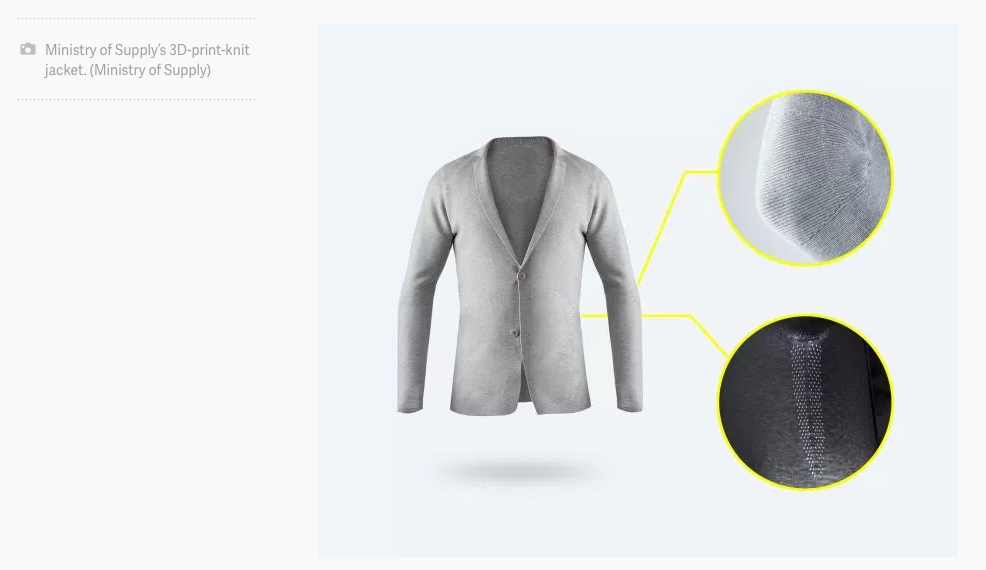The image size is (986, 570).
Task: Click the jacket's bottom hem
Action: click(521, 408)
